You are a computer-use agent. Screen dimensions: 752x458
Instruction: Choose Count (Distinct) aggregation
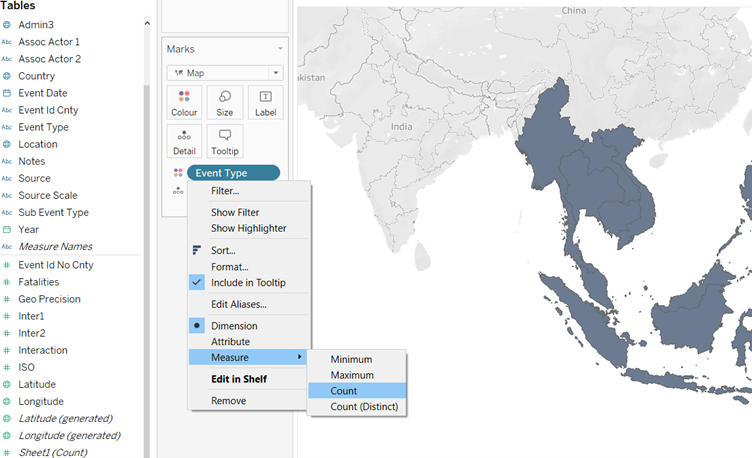pos(356,407)
